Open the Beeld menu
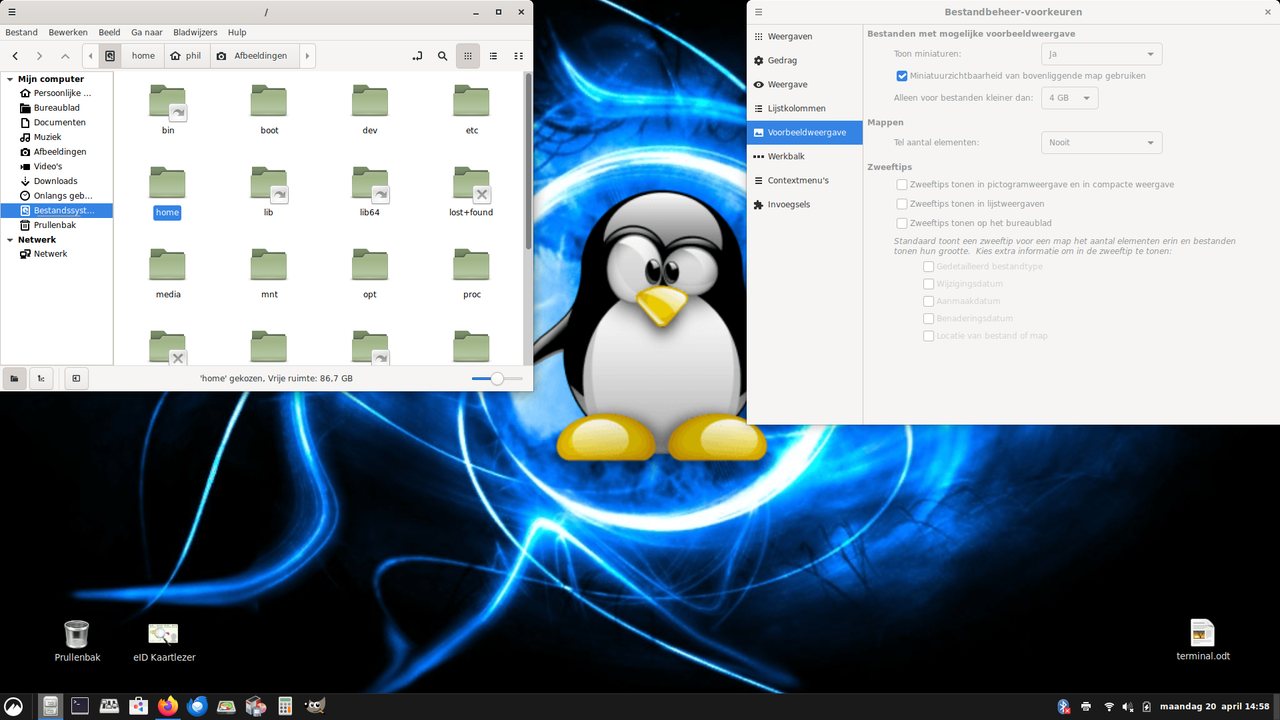The image size is (1280, 720). [109, 33]
